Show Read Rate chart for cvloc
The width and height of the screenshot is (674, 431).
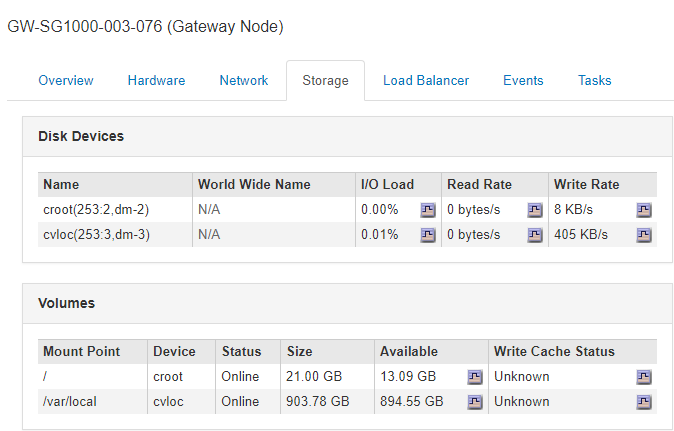point(535,235)
